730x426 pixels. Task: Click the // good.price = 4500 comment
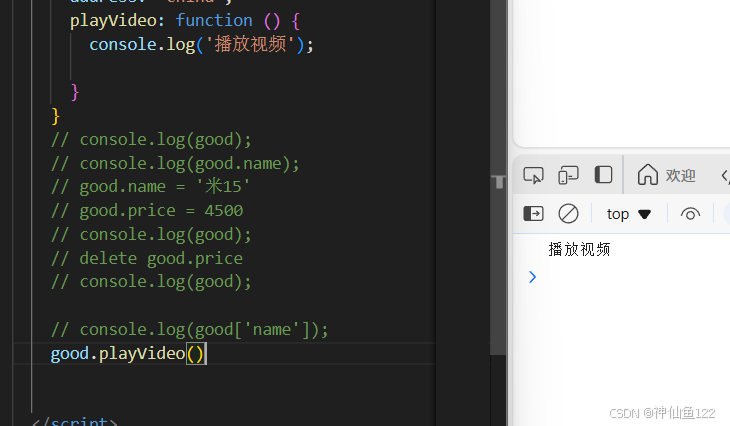(x=147, y=210)
